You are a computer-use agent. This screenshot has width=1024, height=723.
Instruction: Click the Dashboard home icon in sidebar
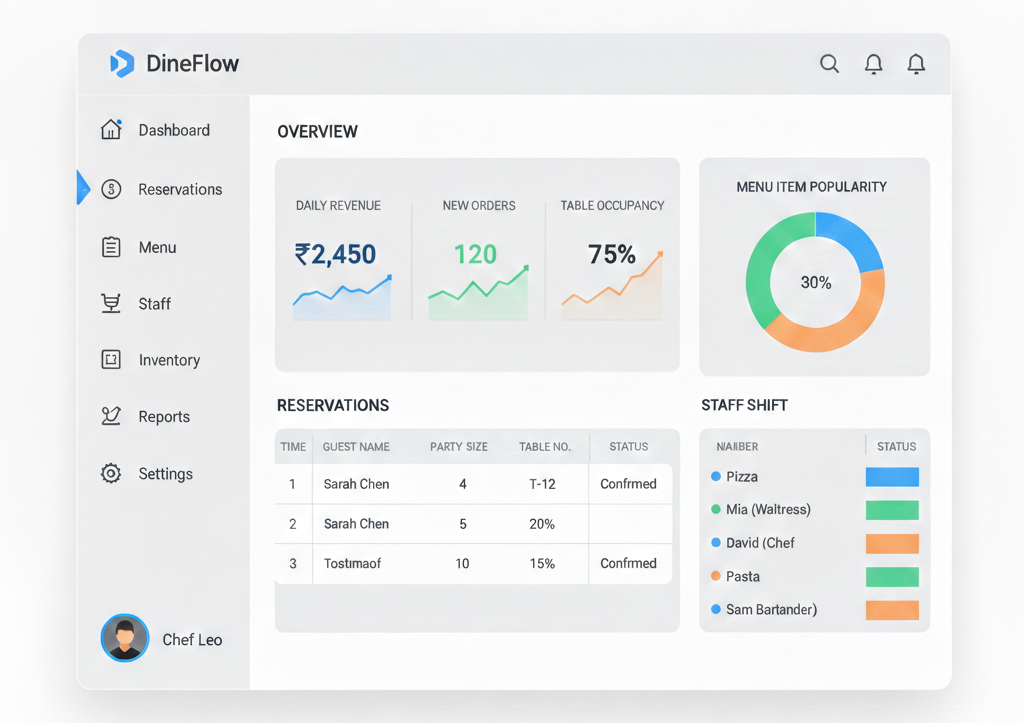(x=111, y=129)
